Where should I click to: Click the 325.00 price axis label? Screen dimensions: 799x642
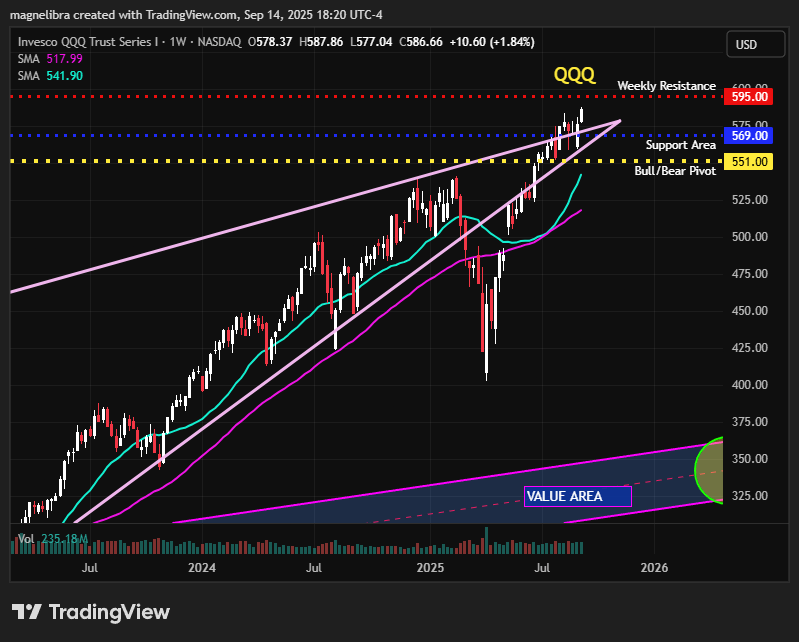(750, 496)
